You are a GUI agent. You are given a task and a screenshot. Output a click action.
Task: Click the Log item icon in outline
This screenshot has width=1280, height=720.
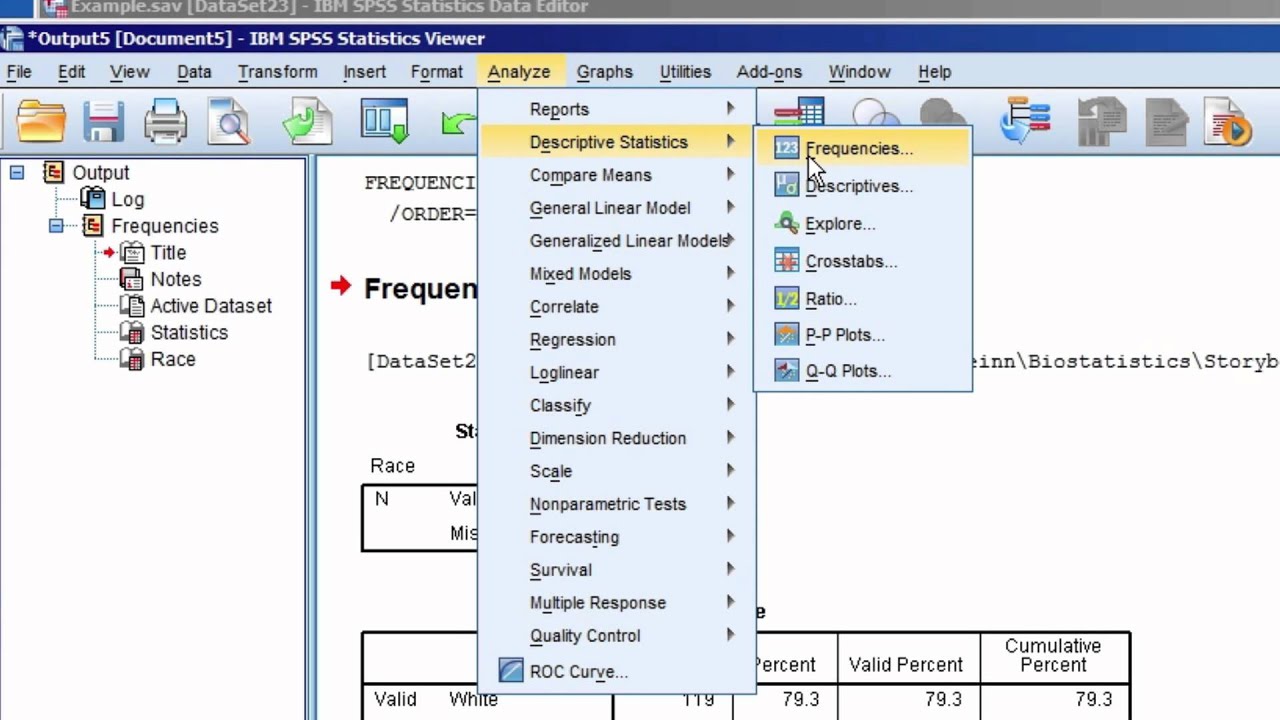point(93,199)
